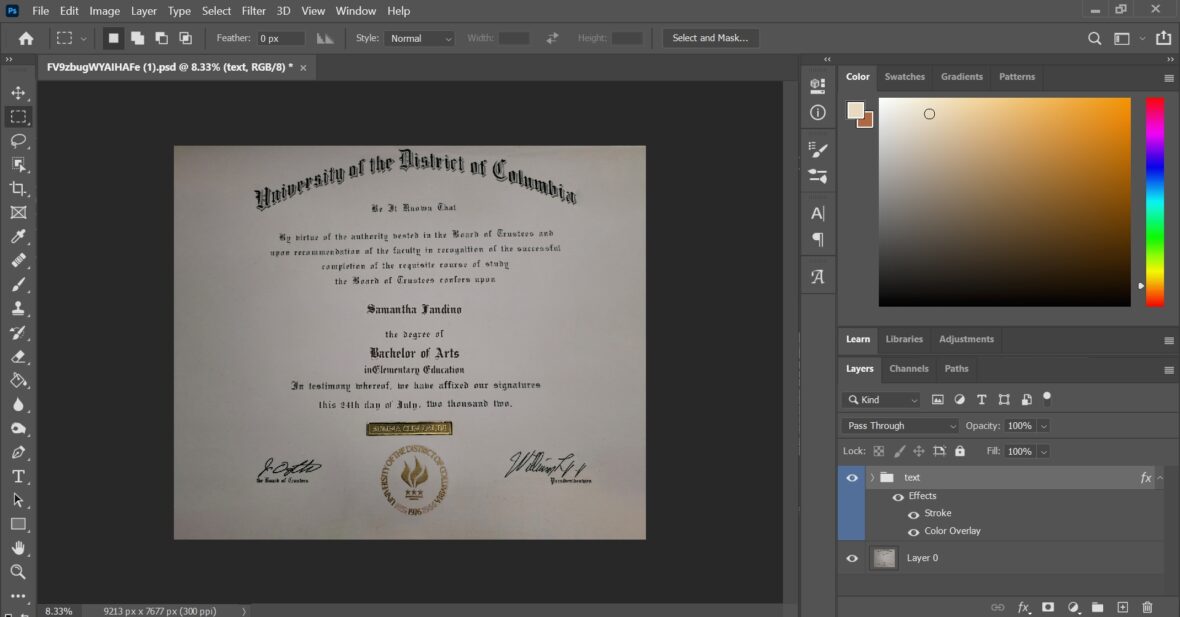Add a layer mask
The width and height of the screenshot is (1180, 617).
click(1048, 607)
